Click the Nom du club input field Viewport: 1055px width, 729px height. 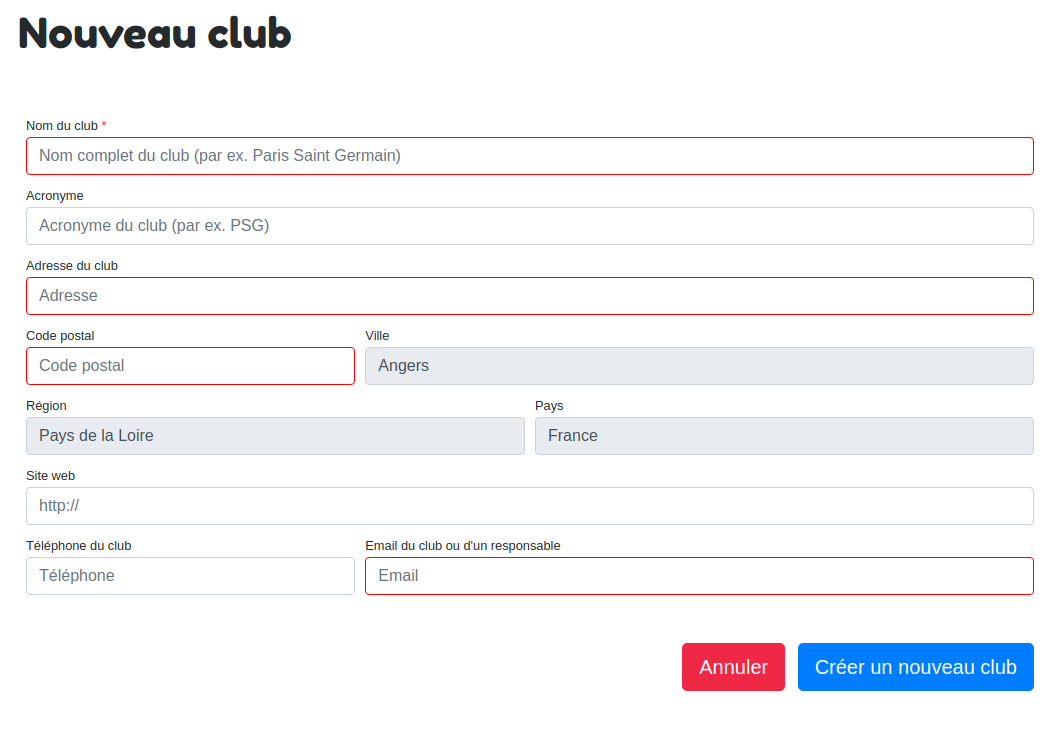coord(530,156)
